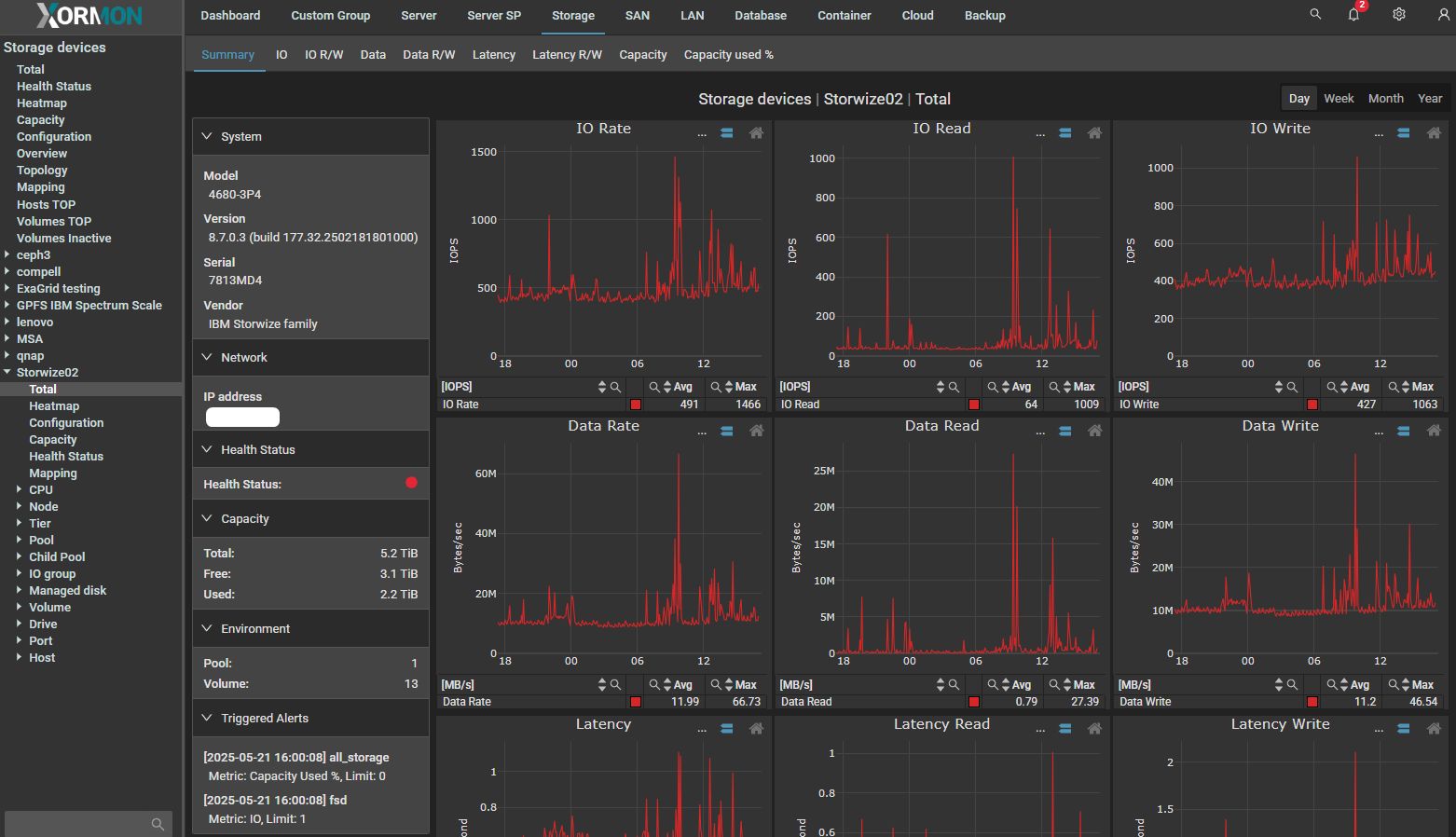Open the Backup menu
This screenshot has width=1456, height=837.
pos(984,16)
